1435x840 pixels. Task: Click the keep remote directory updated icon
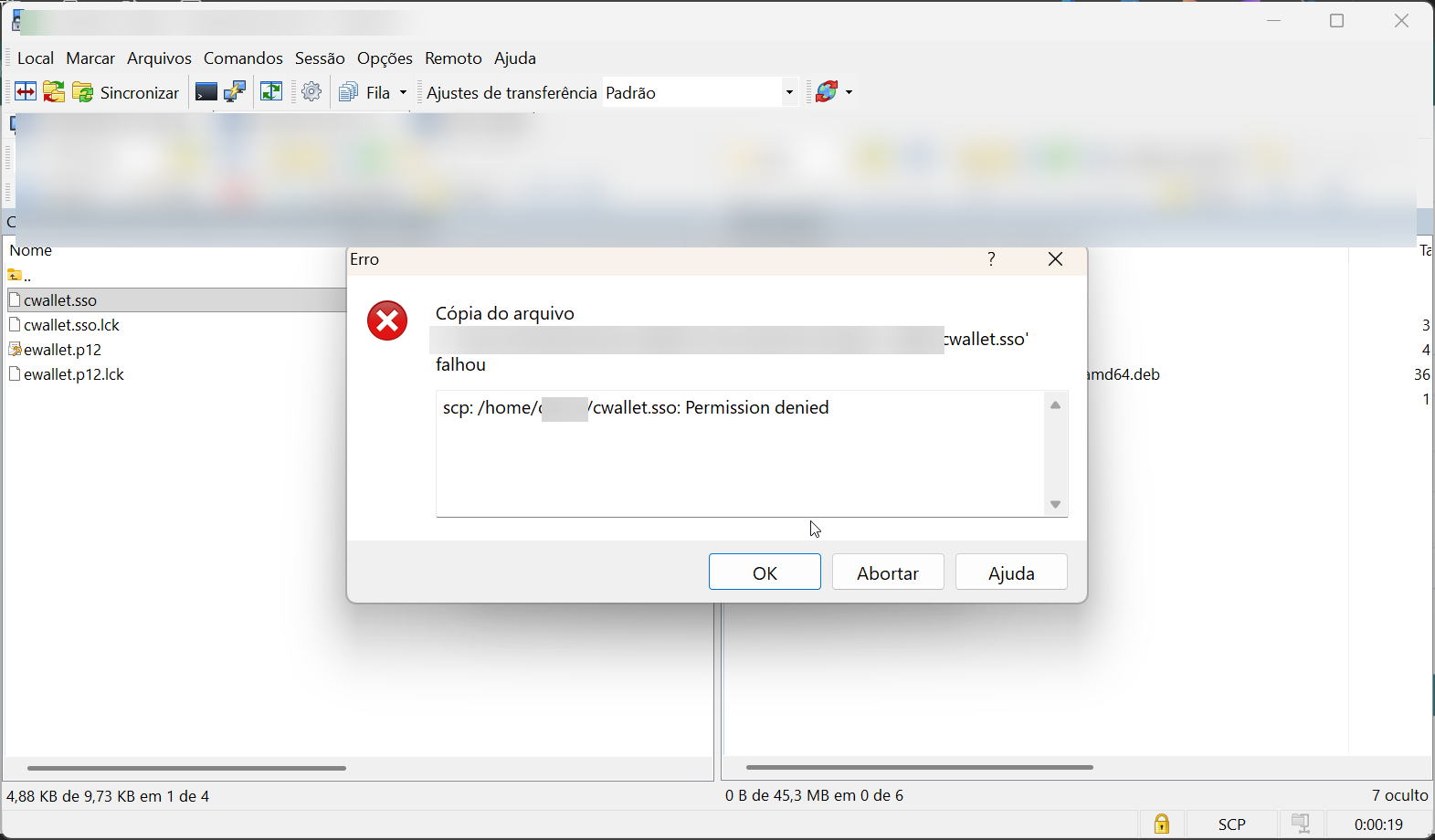click(271, 92)
